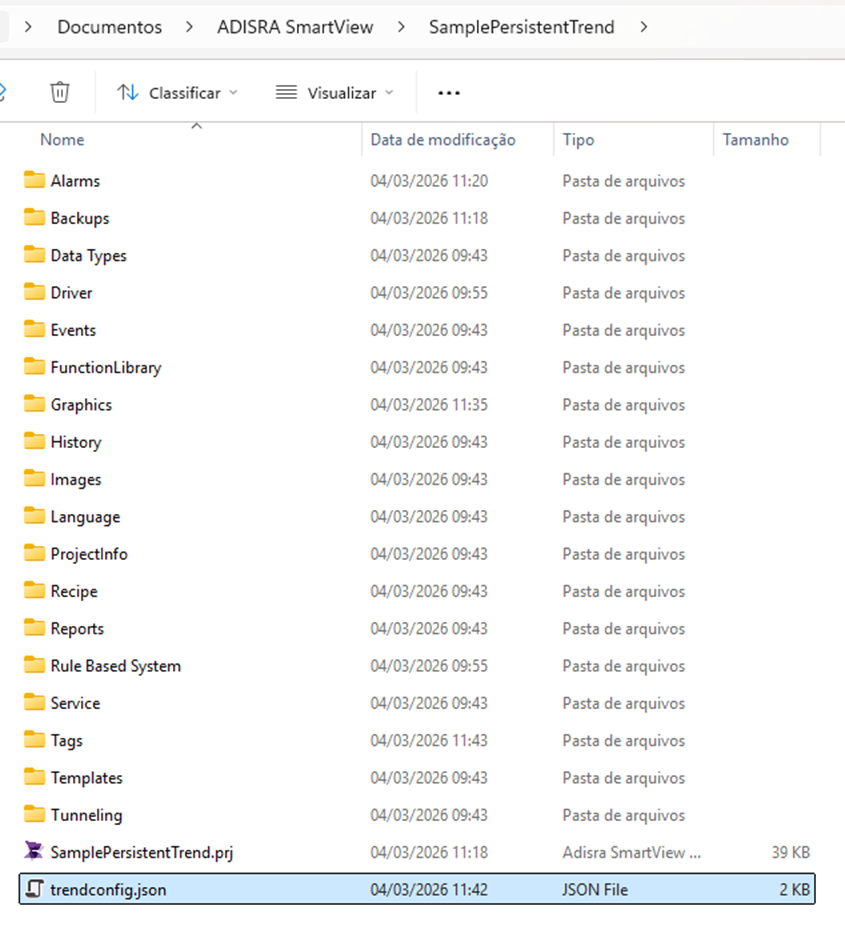Select the History folder name

[x=76, y=442]
